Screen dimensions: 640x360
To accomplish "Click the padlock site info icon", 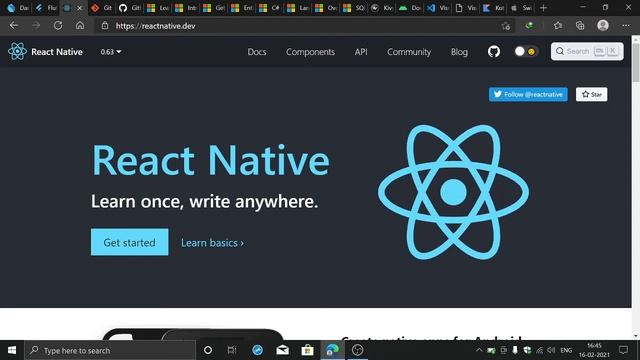I will click(x=105, y=25).
